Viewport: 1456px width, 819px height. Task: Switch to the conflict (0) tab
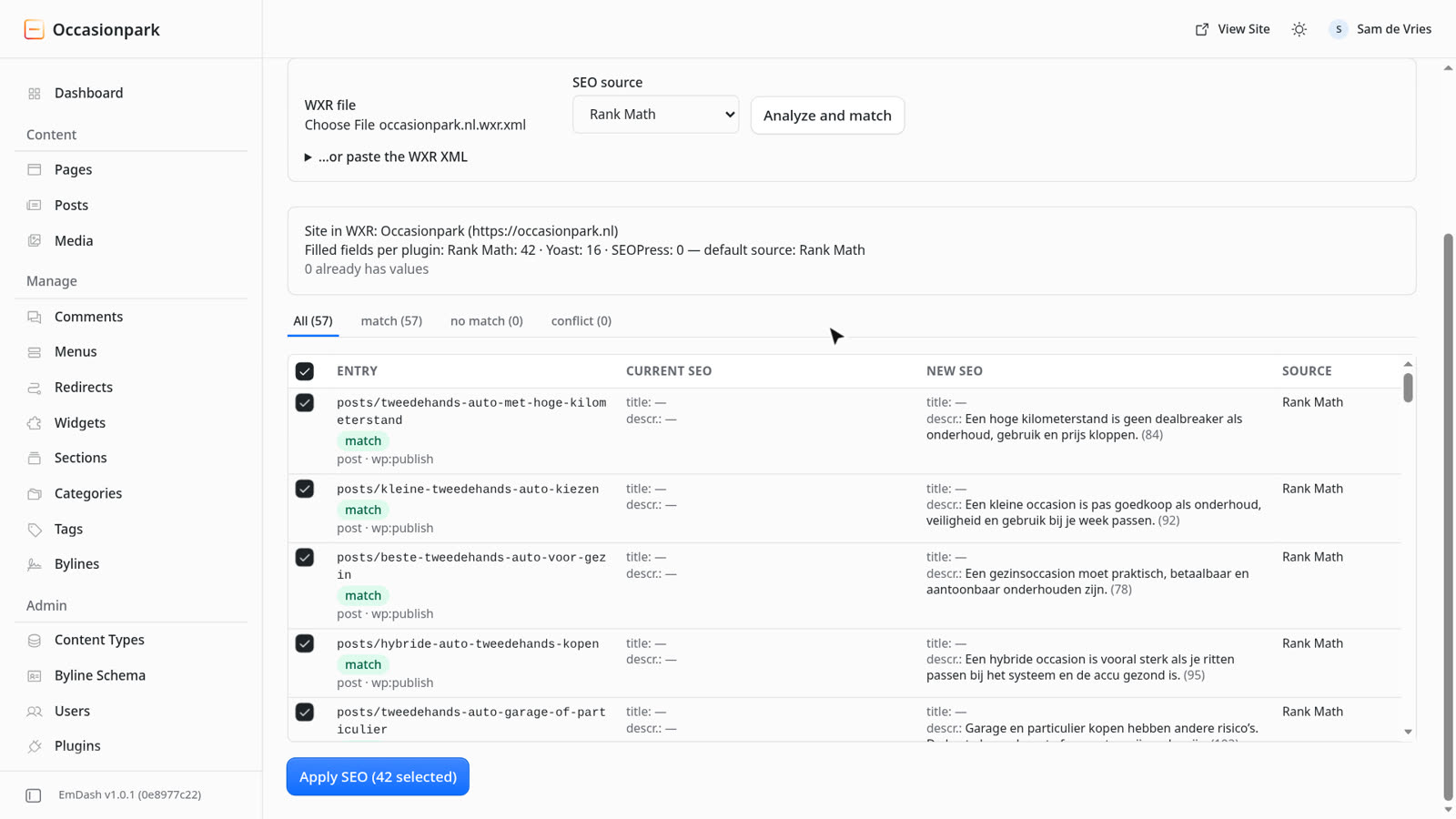pyautogui.click(x=581, y=321)
